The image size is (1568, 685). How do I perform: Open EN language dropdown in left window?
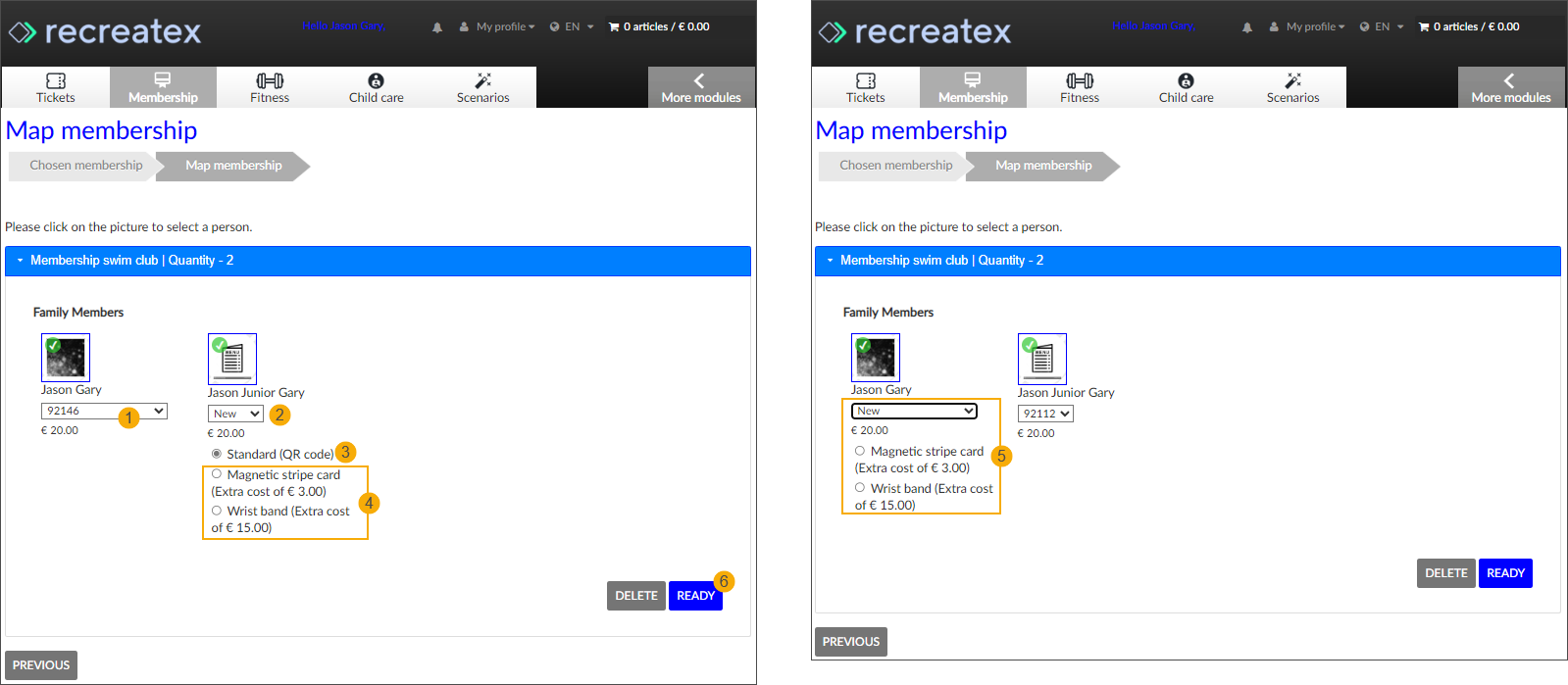tap(572, 26)
